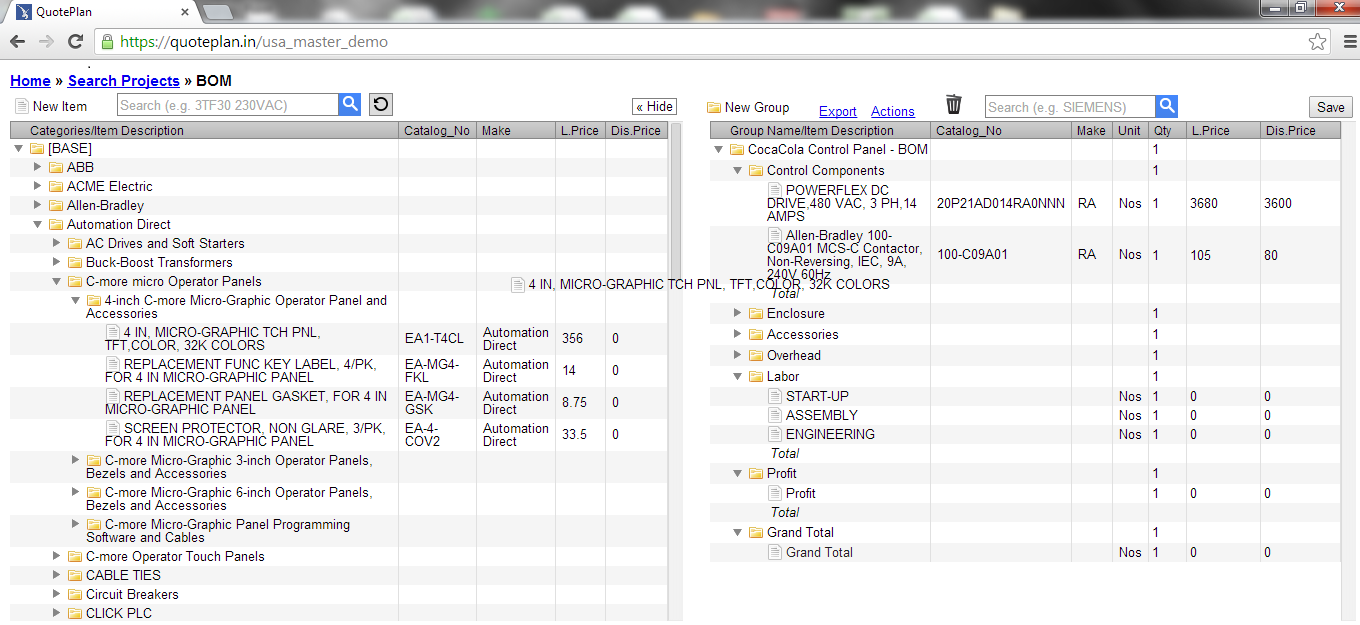
Task: Click the New Item document icon
Action: [22, 106]
